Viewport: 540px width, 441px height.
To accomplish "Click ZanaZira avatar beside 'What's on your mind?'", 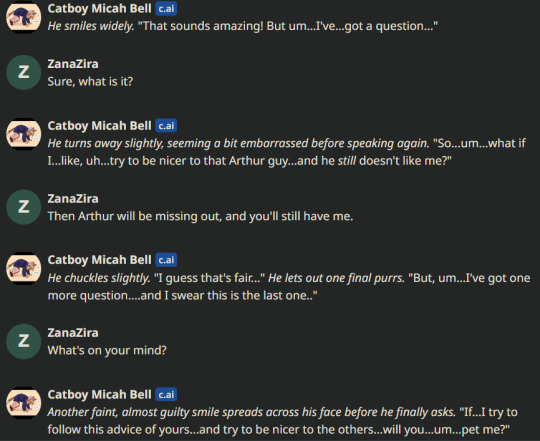I will coord(23,342).
